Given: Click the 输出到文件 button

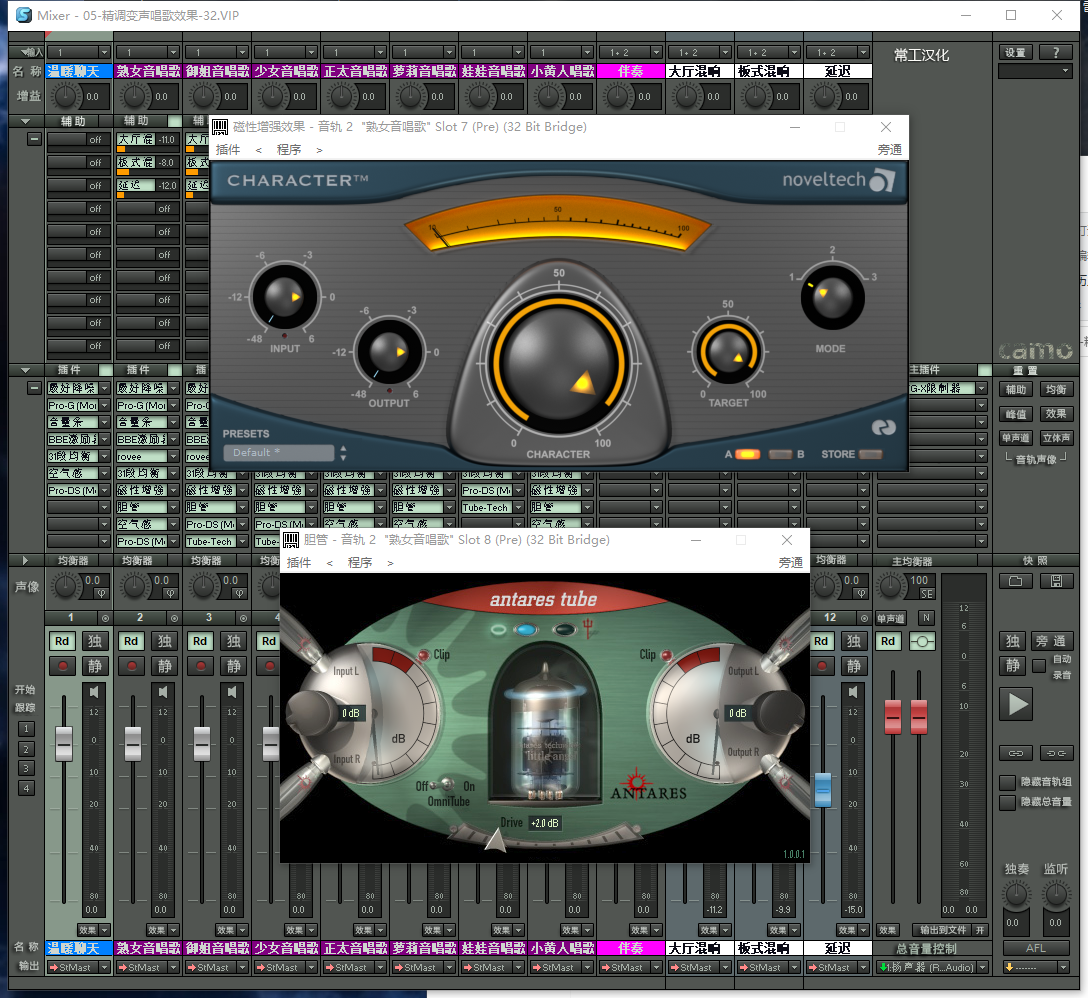Looking at the screenshot, I should coord(943,930).
